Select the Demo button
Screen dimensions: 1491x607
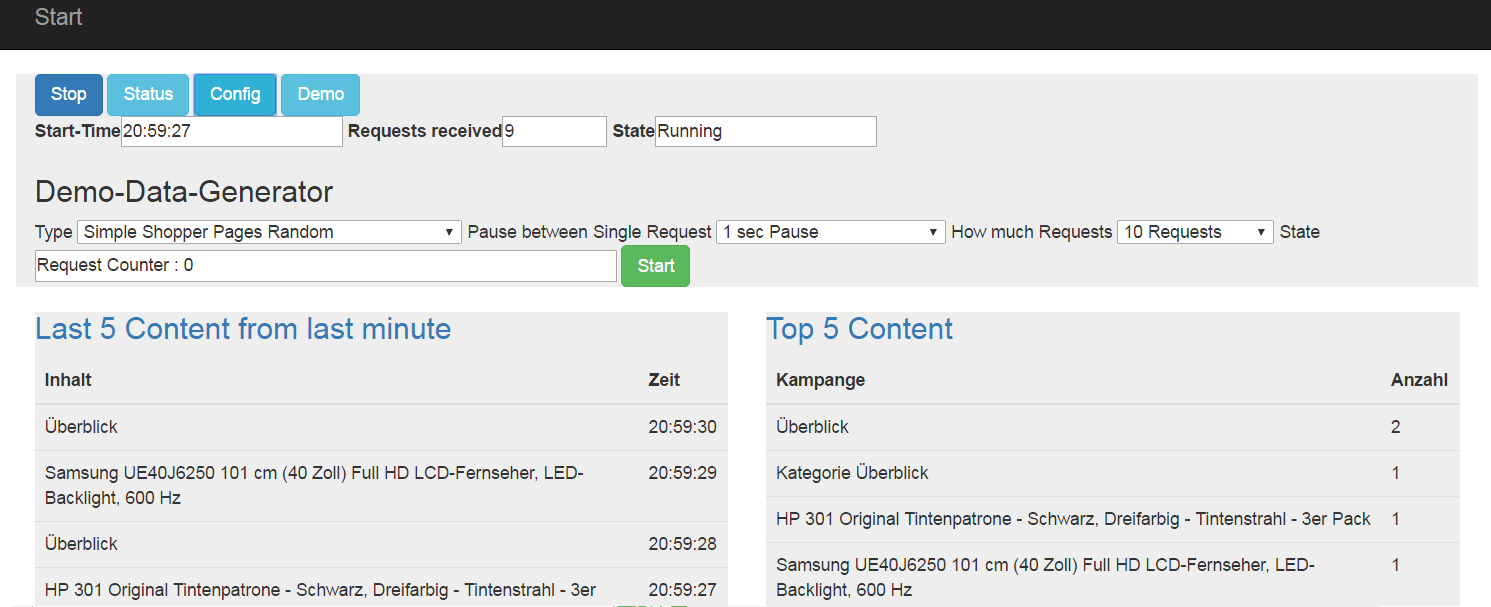[x=320, y=94]
